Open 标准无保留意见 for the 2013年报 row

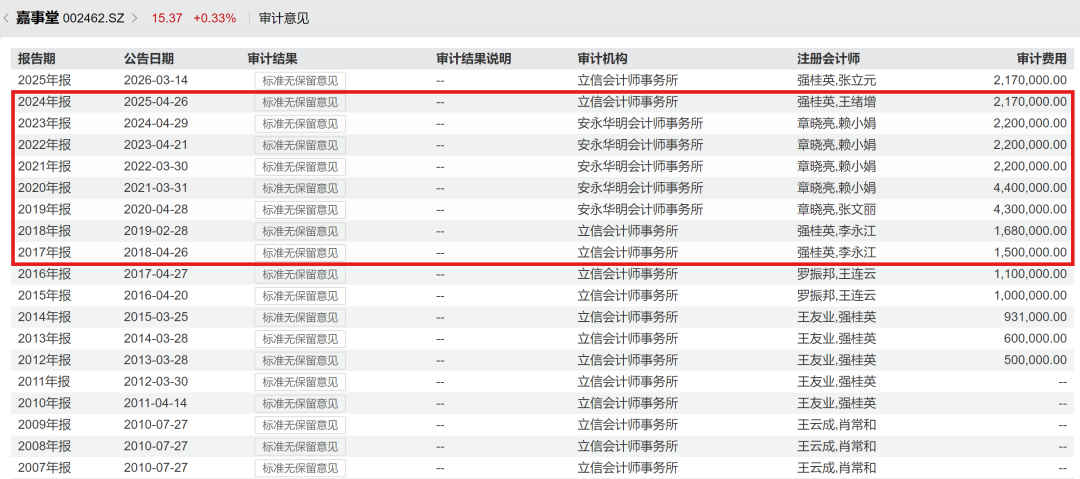click(300, 338)
